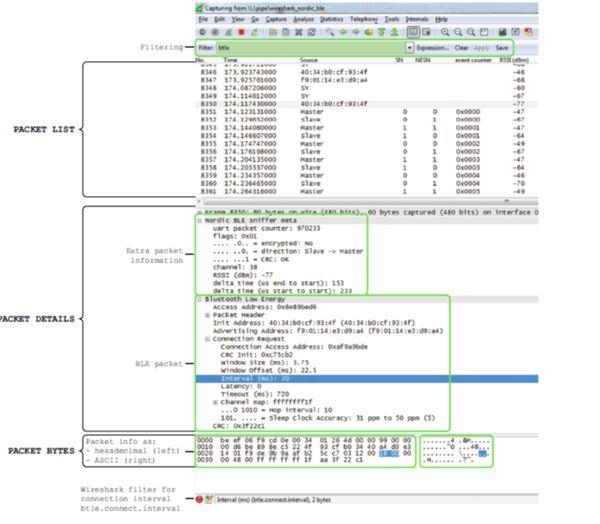Screen dimensions: 600x524
Task: Open the Telephony menu
Action: point(364,19)
